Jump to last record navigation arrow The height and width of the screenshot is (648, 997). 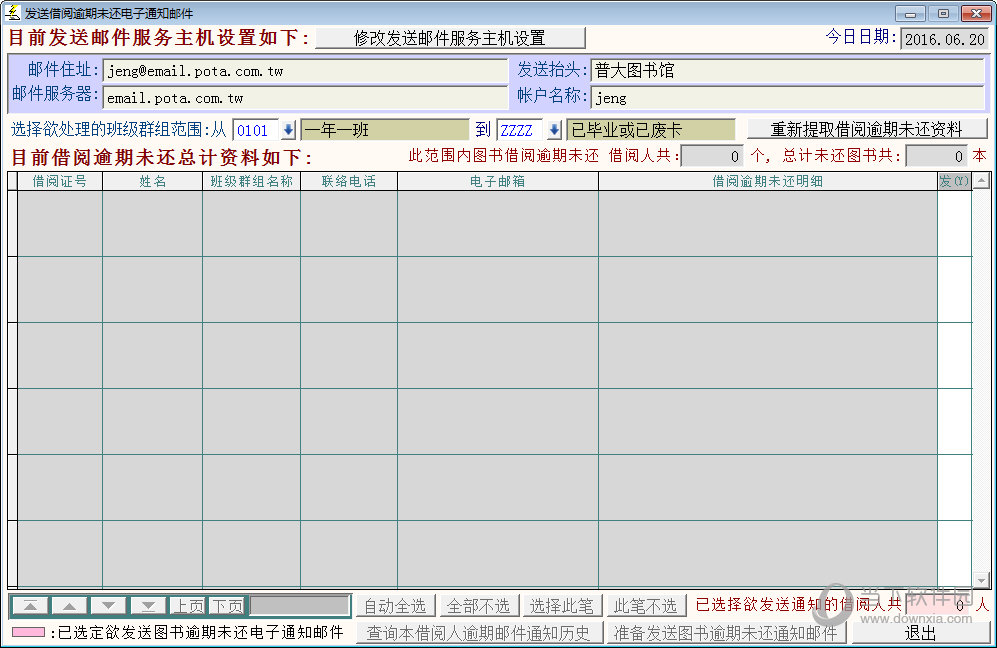[148, 606]
